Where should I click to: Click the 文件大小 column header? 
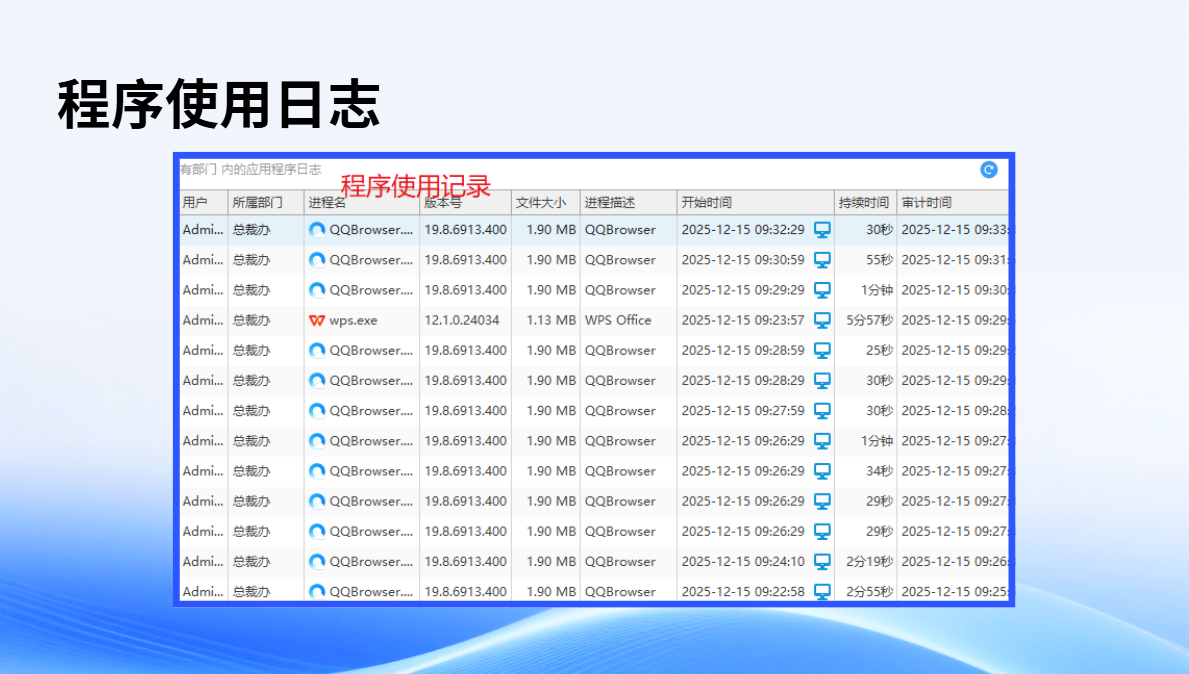click(540, 203)
